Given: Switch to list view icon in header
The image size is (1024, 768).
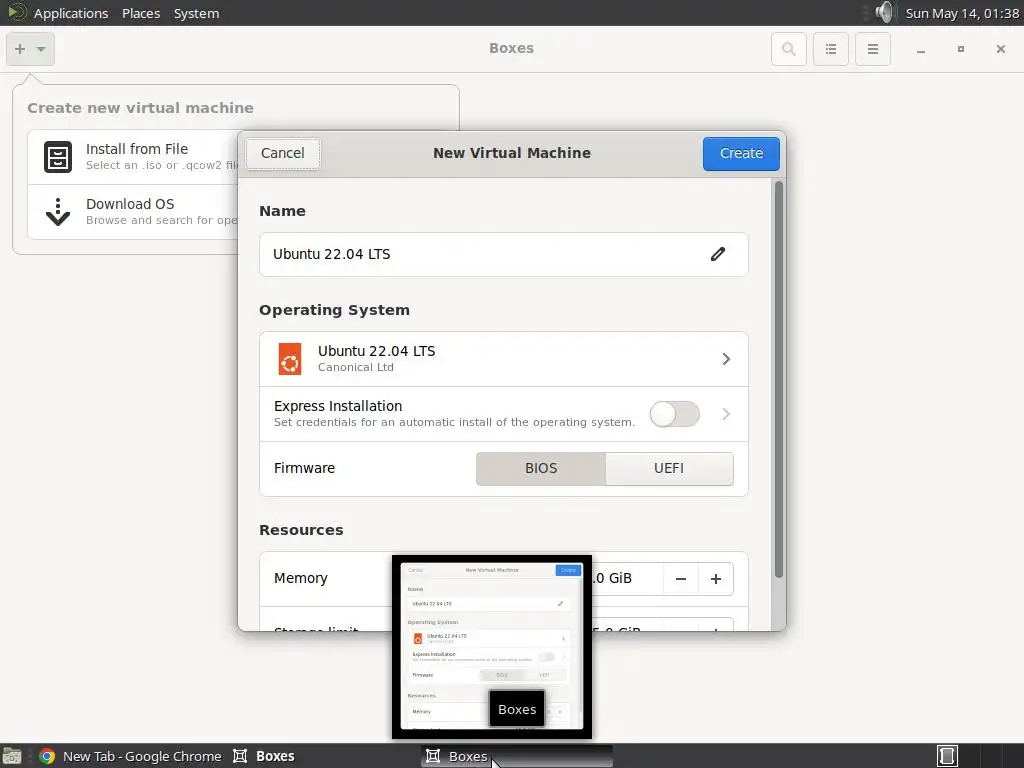Looking at the screenshot, I should pyautogui.click(x=831, y=49).
